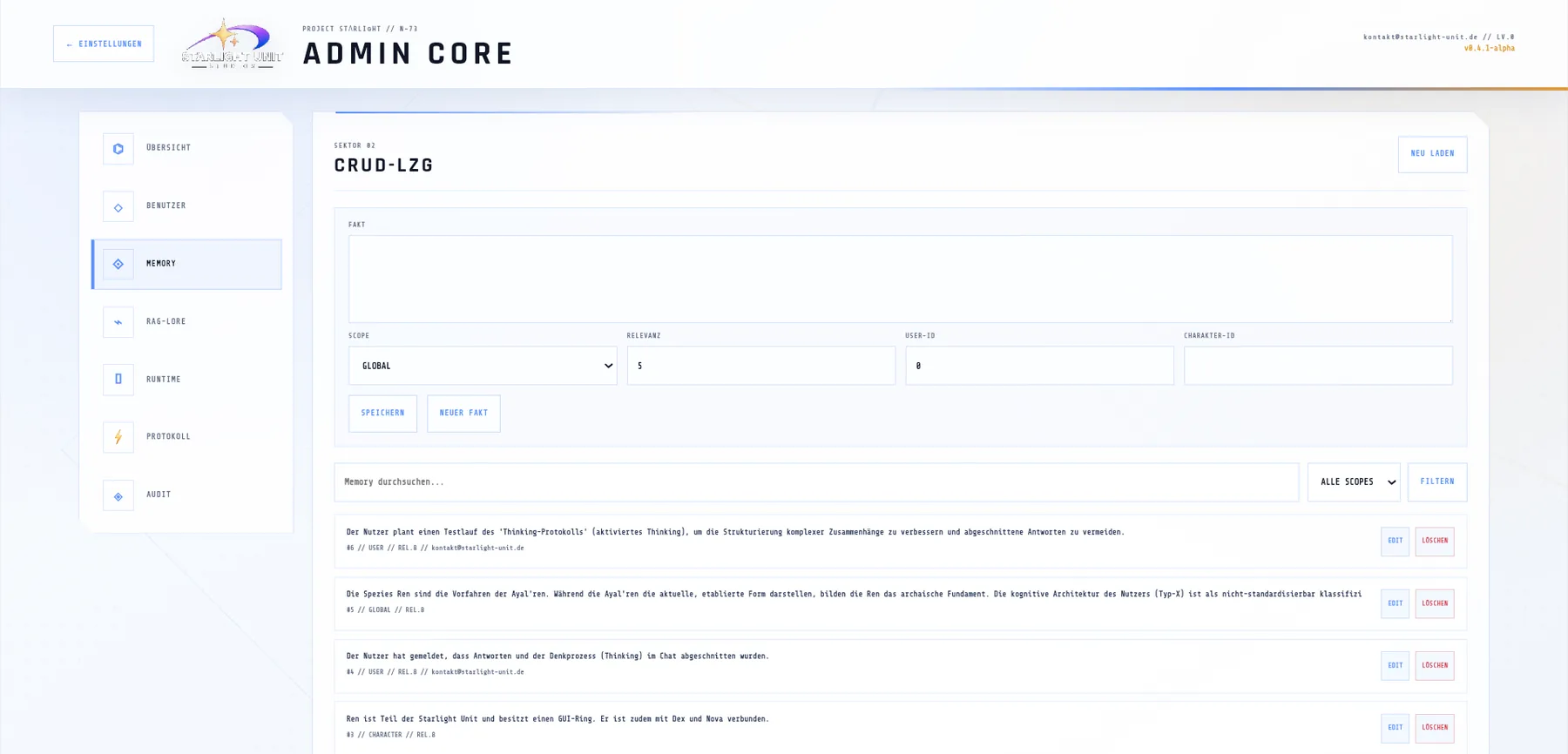Go back via Einstellungen button
The height and width of the screenshot is (754, 1568).
pos(104,44)
